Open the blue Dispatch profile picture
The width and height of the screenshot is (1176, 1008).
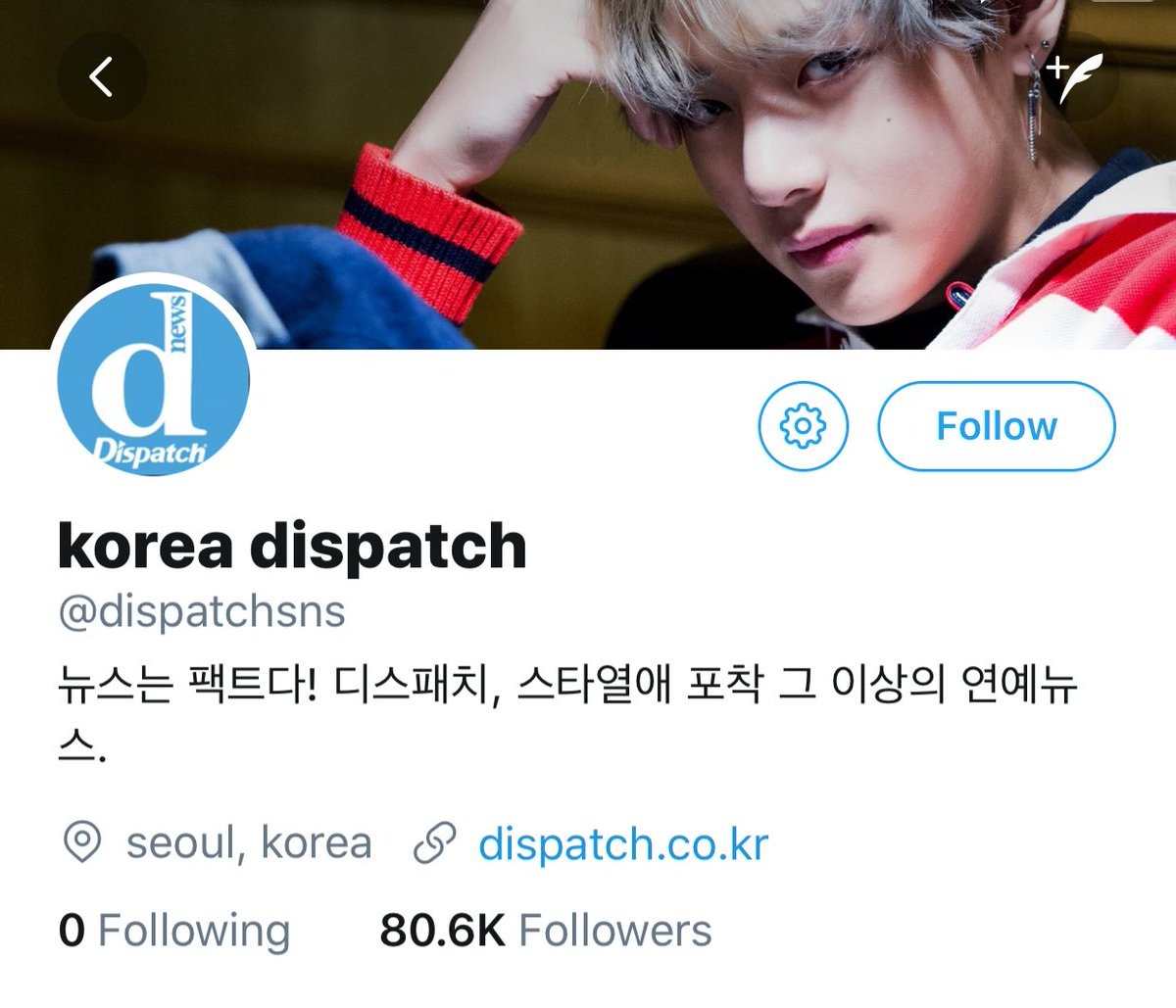pyautogui.click(x=153, y=379)
